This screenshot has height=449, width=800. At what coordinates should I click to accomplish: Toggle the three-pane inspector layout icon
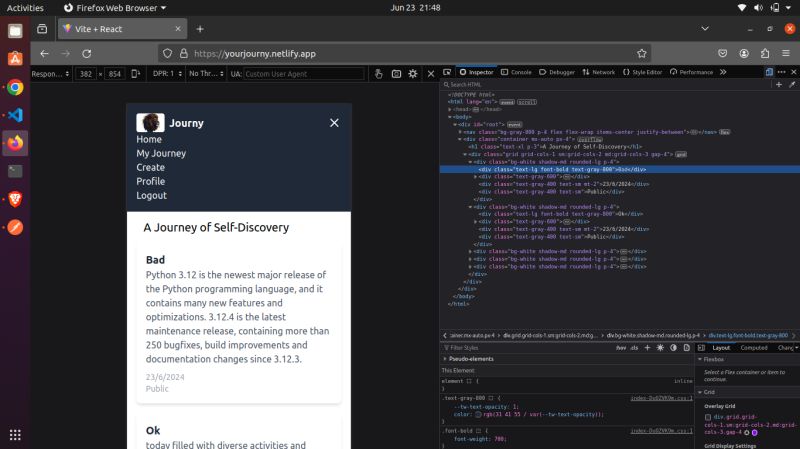click(702, 347)
